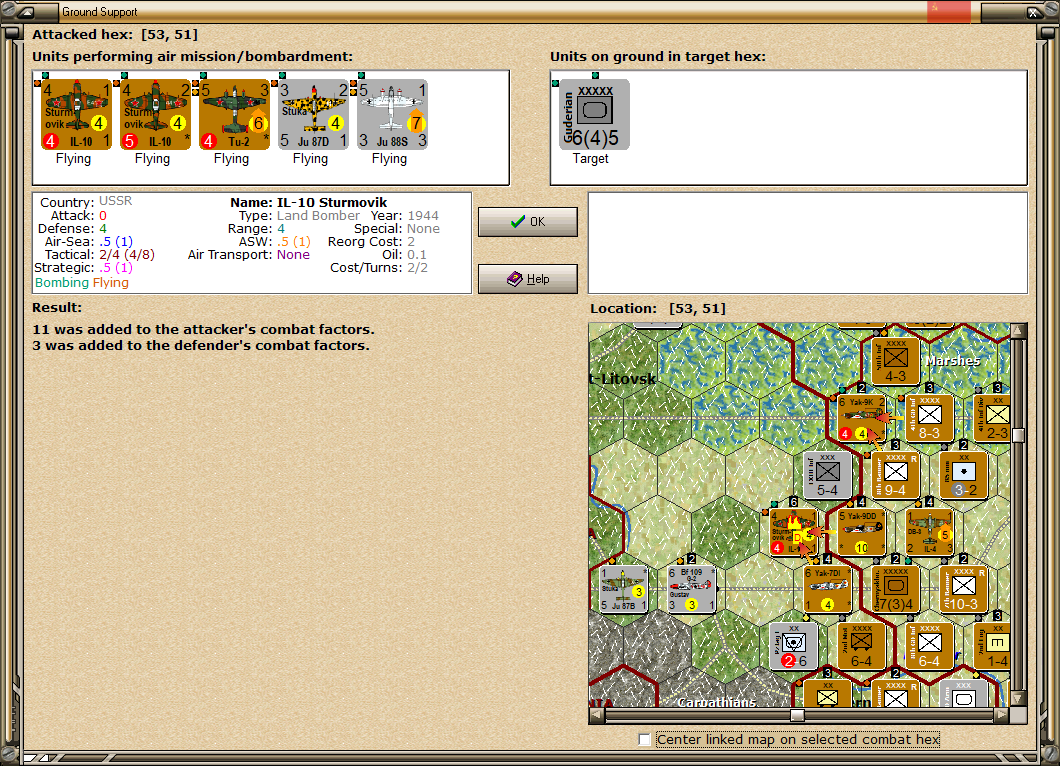Click the Ground Support window title

tap(99, 11)
